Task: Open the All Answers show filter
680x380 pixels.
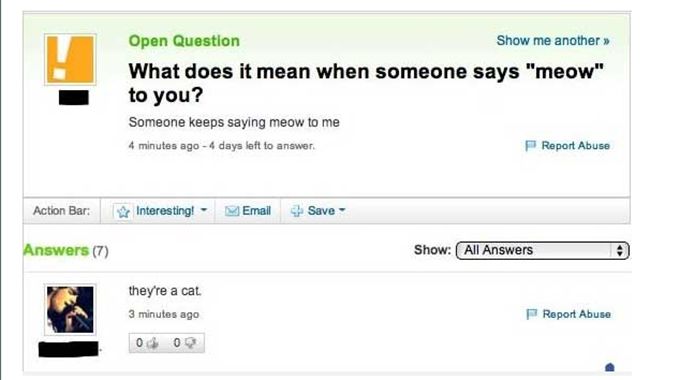Action: pos(542,250)
